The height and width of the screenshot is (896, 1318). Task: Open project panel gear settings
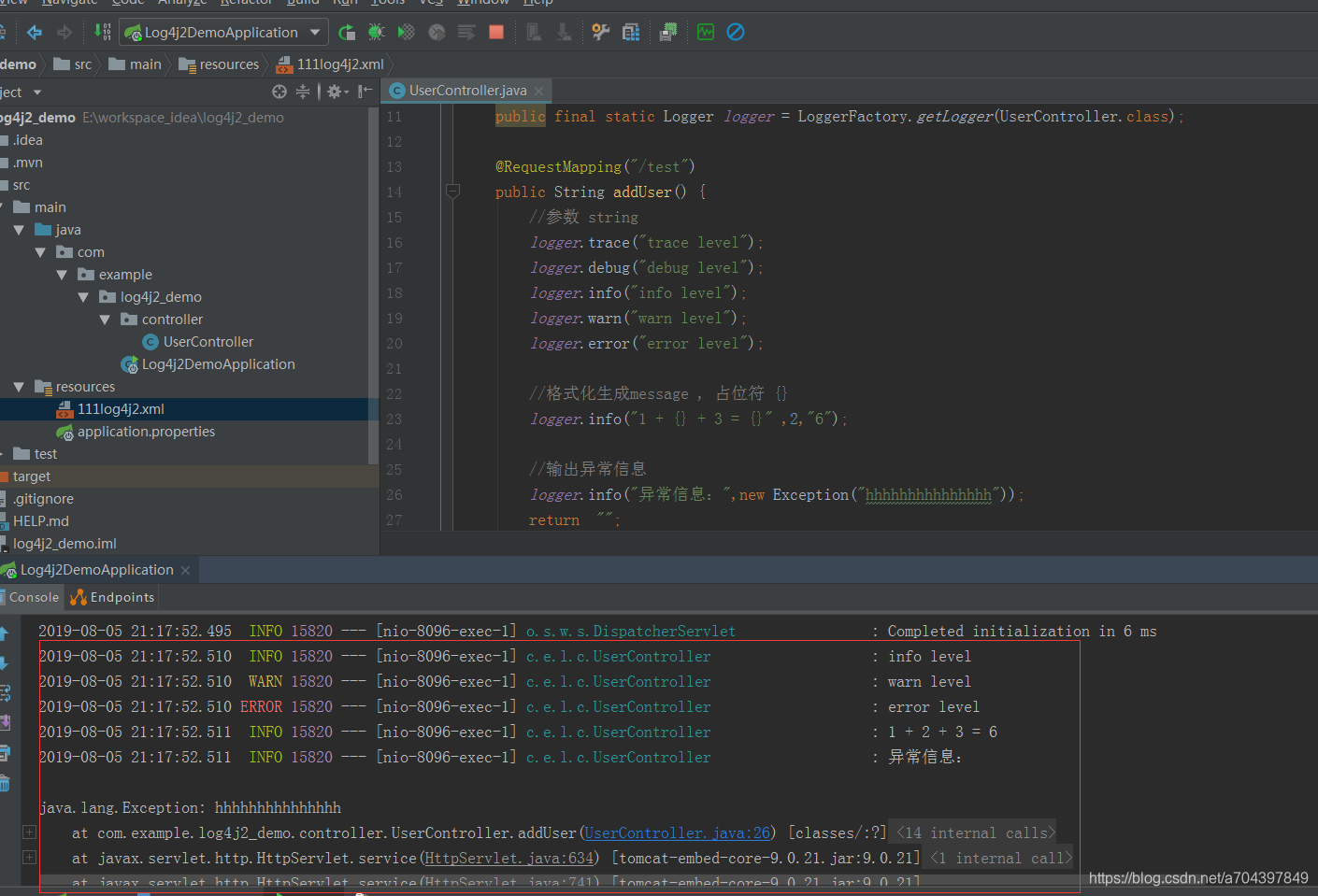(337, 92)
